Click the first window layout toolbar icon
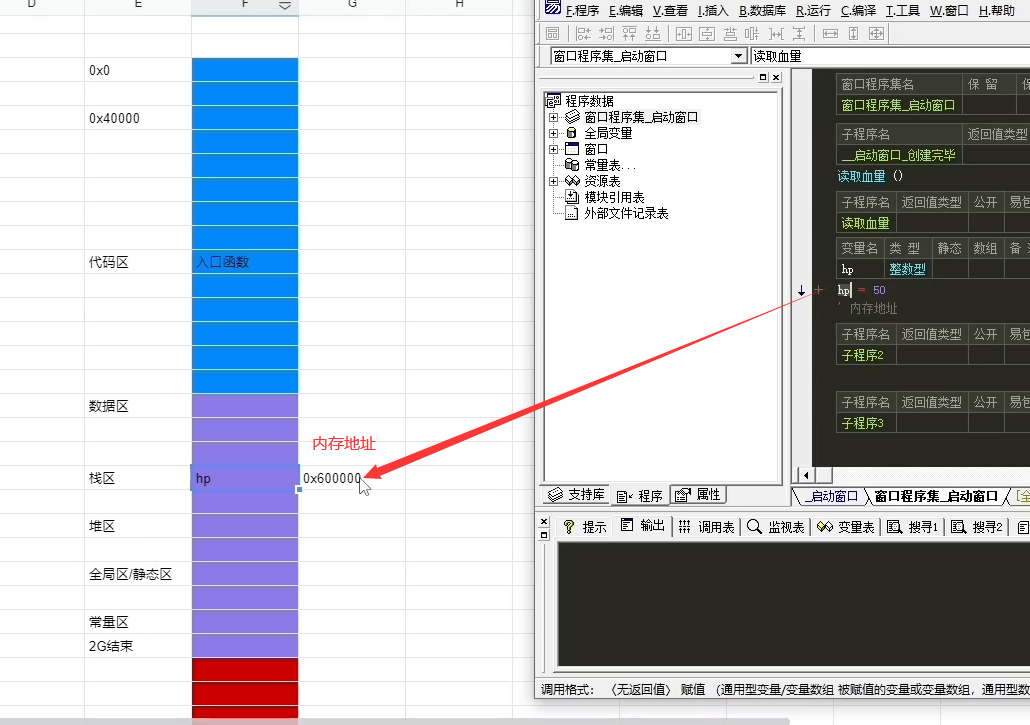1030x725 pixels. point(552,33)
